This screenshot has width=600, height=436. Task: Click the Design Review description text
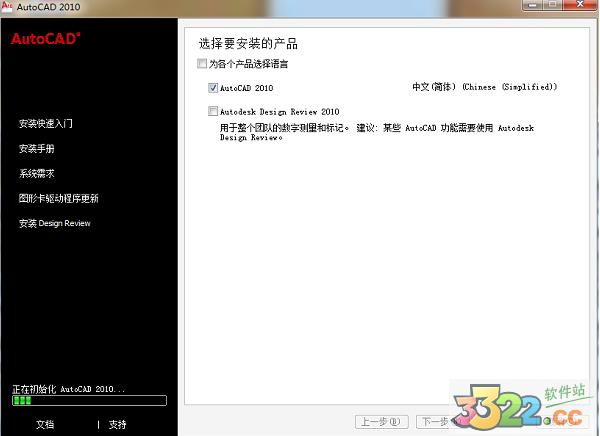coord(377,132)
